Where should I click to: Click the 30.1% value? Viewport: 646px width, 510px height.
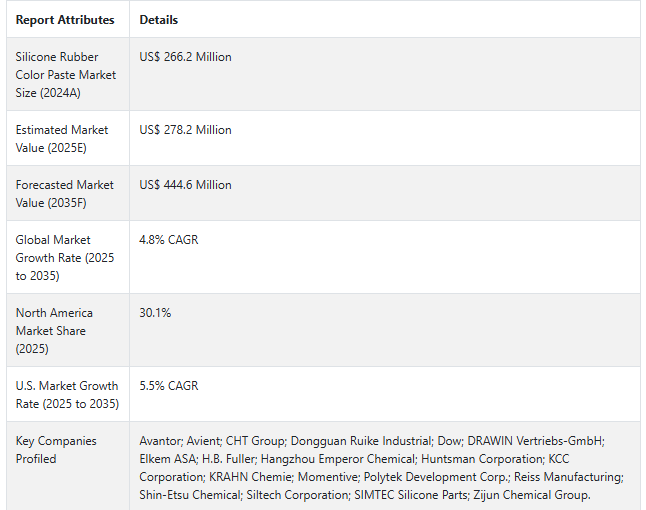[x=155, y=313]
